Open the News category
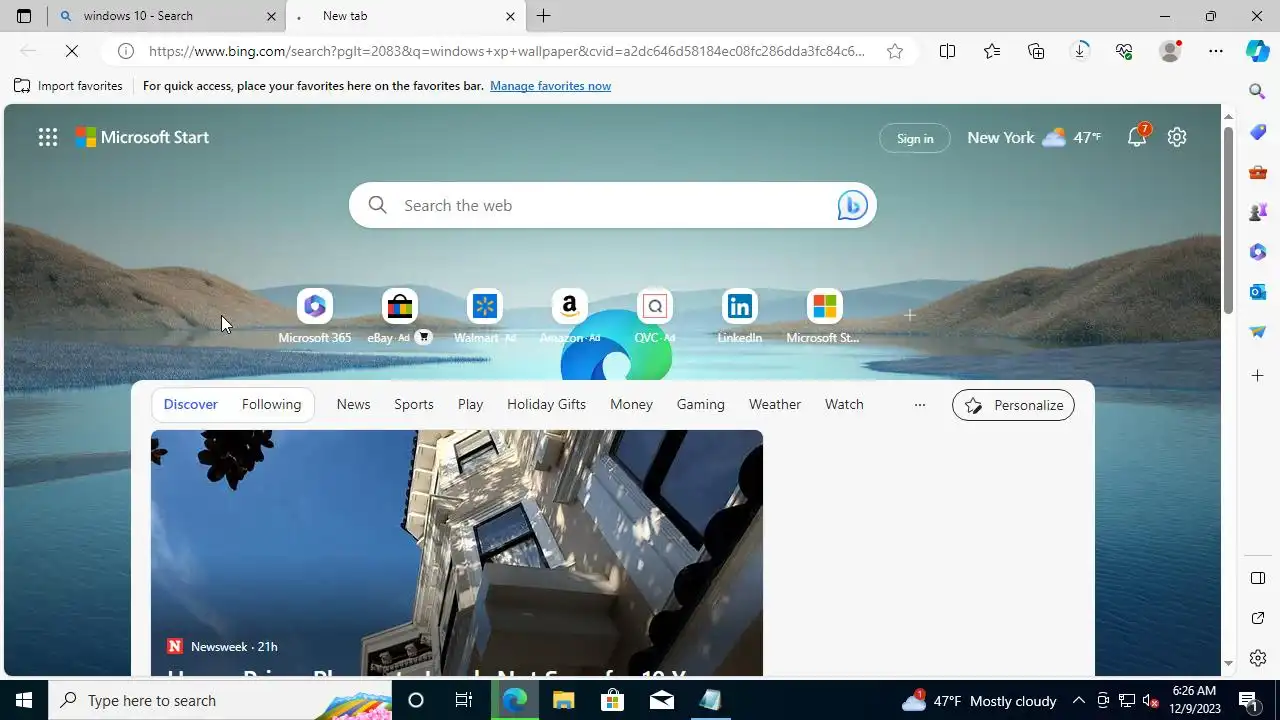Viewport: 1280px width, 720px height. (353, 404)
